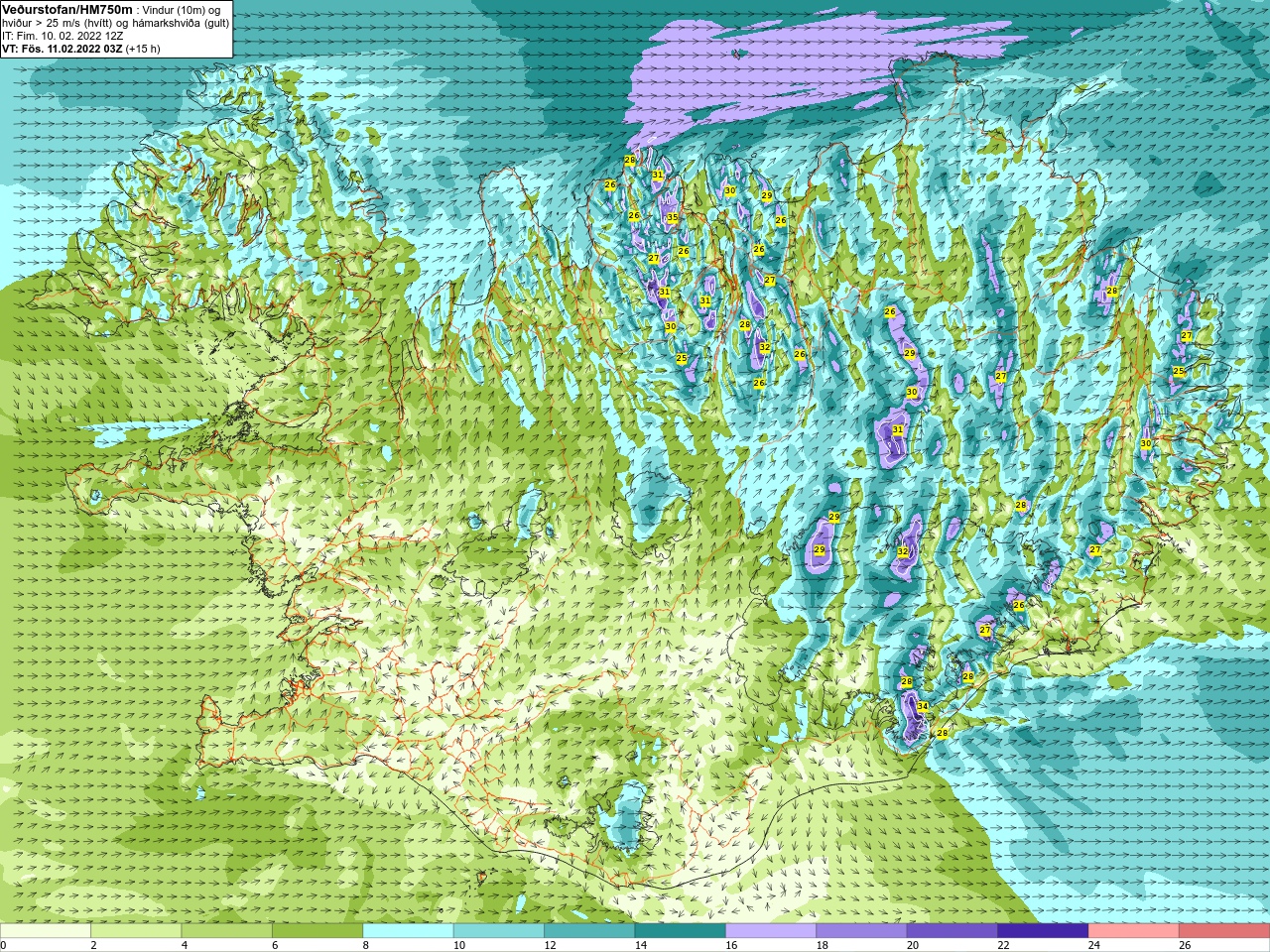The width and height of the screenshot is (1270, 952).
Task: Click the legend tick label '4'
Action: [x=185, y=945]
